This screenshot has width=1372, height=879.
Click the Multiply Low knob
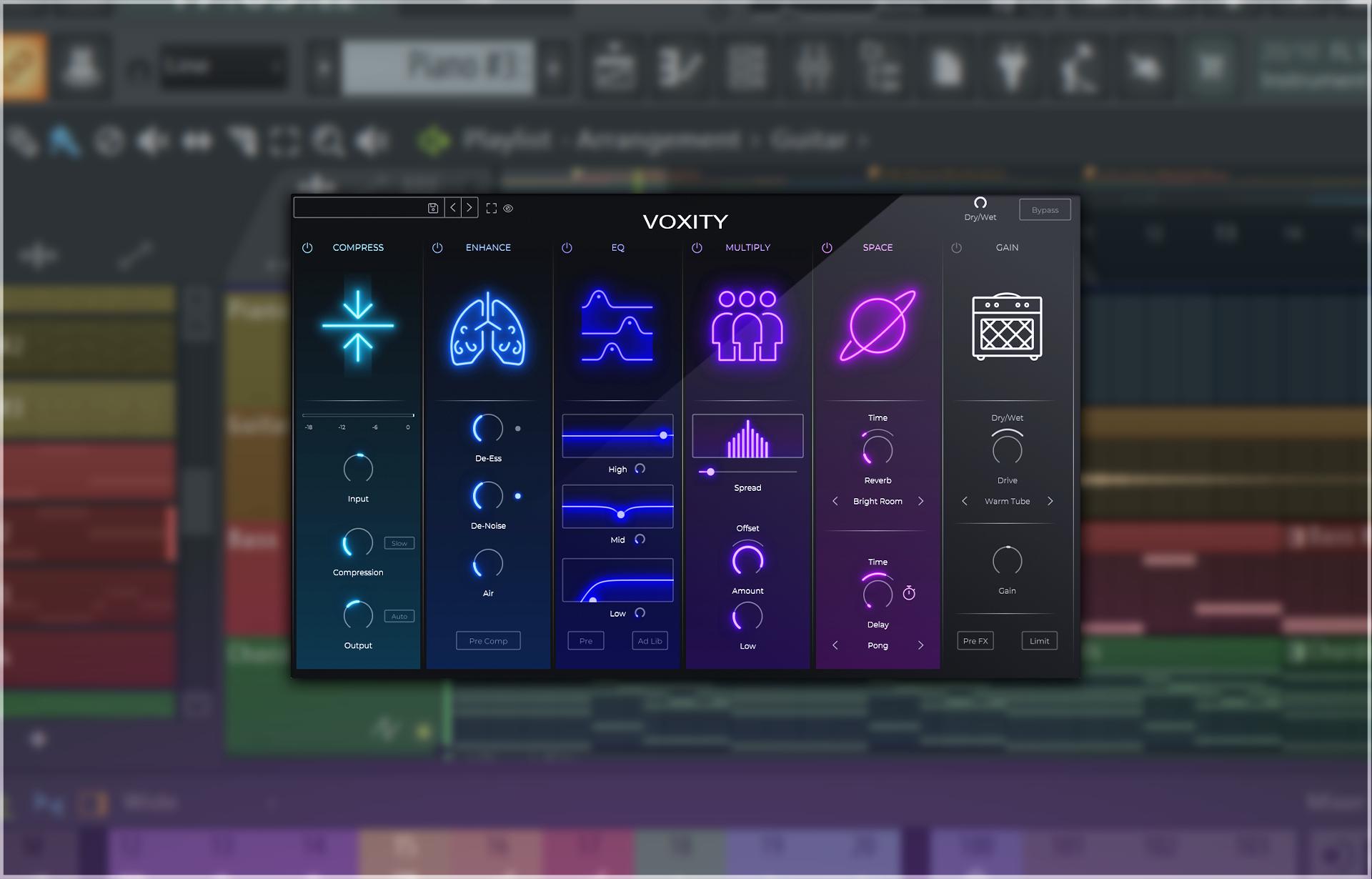pos(747,617)
